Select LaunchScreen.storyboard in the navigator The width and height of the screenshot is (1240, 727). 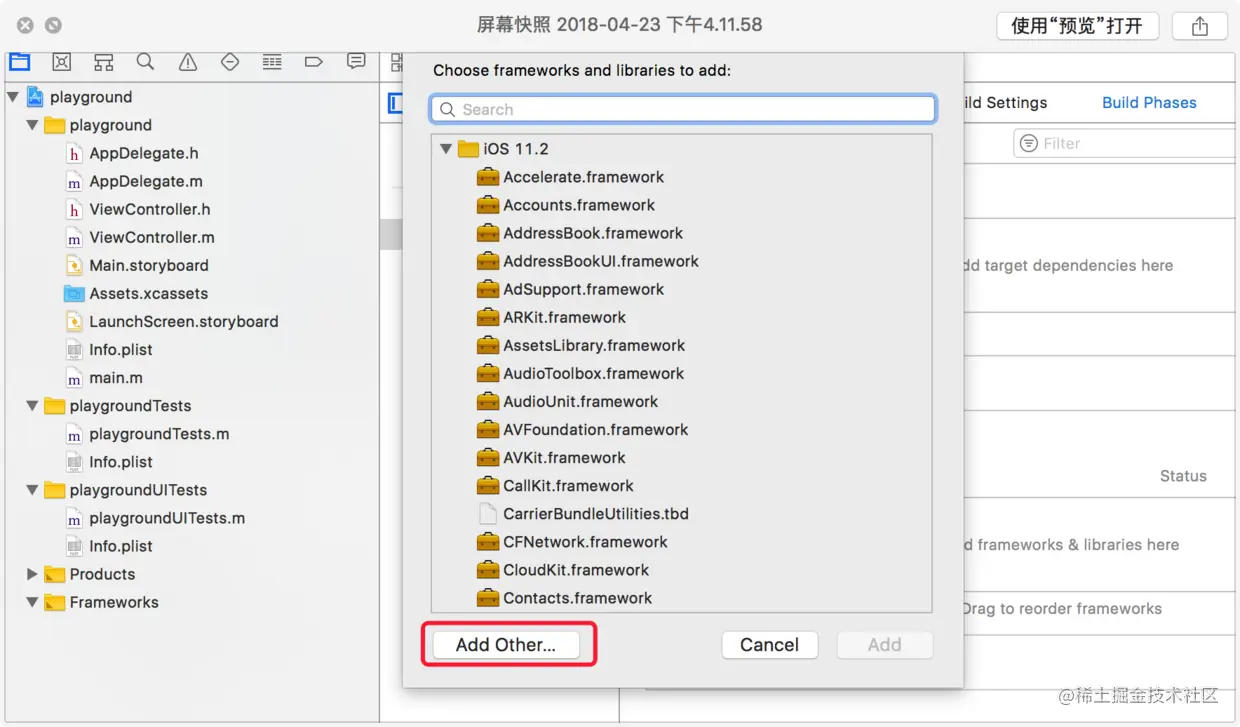(x=184, y=322)
